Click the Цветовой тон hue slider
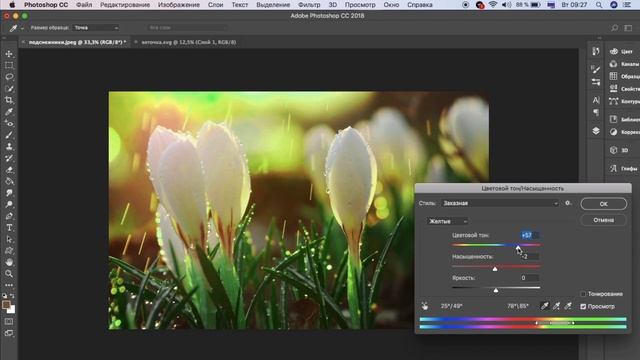Viewport: 640px width, 360px height. click(496, 245)
